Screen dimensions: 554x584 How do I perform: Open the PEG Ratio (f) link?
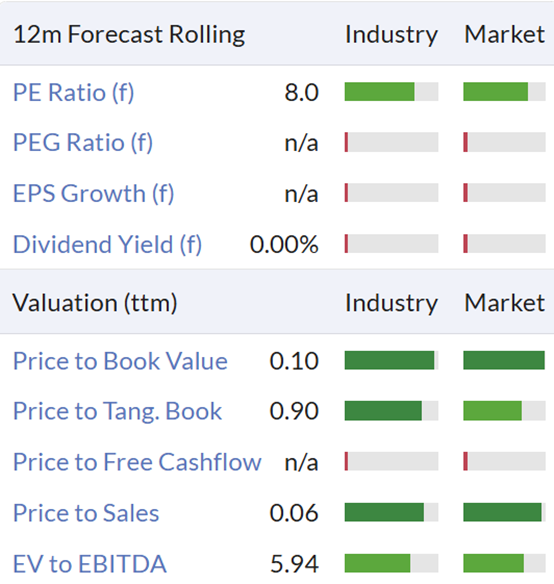[83, 142]
